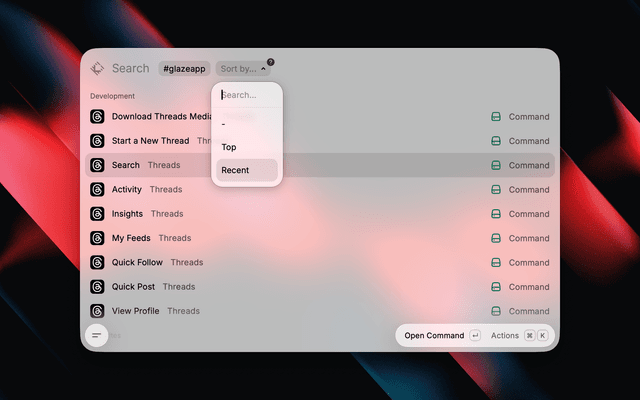Click the #glazeapp tag chip
The image size is (640, 400).
[184, 69]
